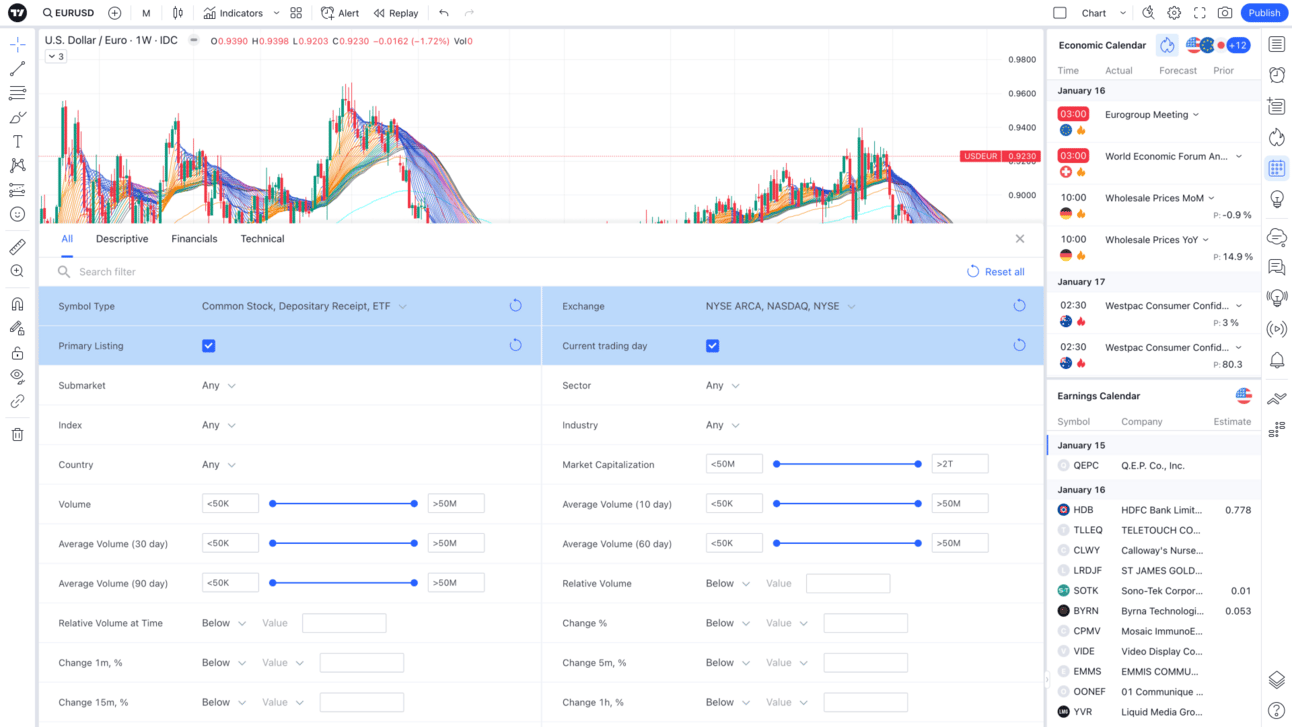1292x727 pixels.
Task: Open the Hotlists flame panel
Action: click(1277, 137)
